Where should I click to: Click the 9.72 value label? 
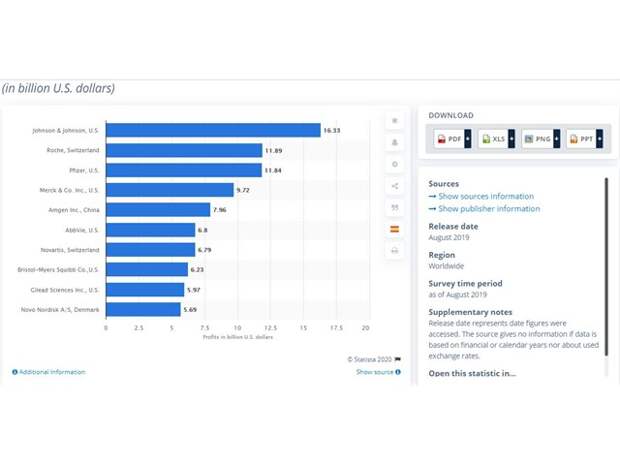(x=243, y=190)
